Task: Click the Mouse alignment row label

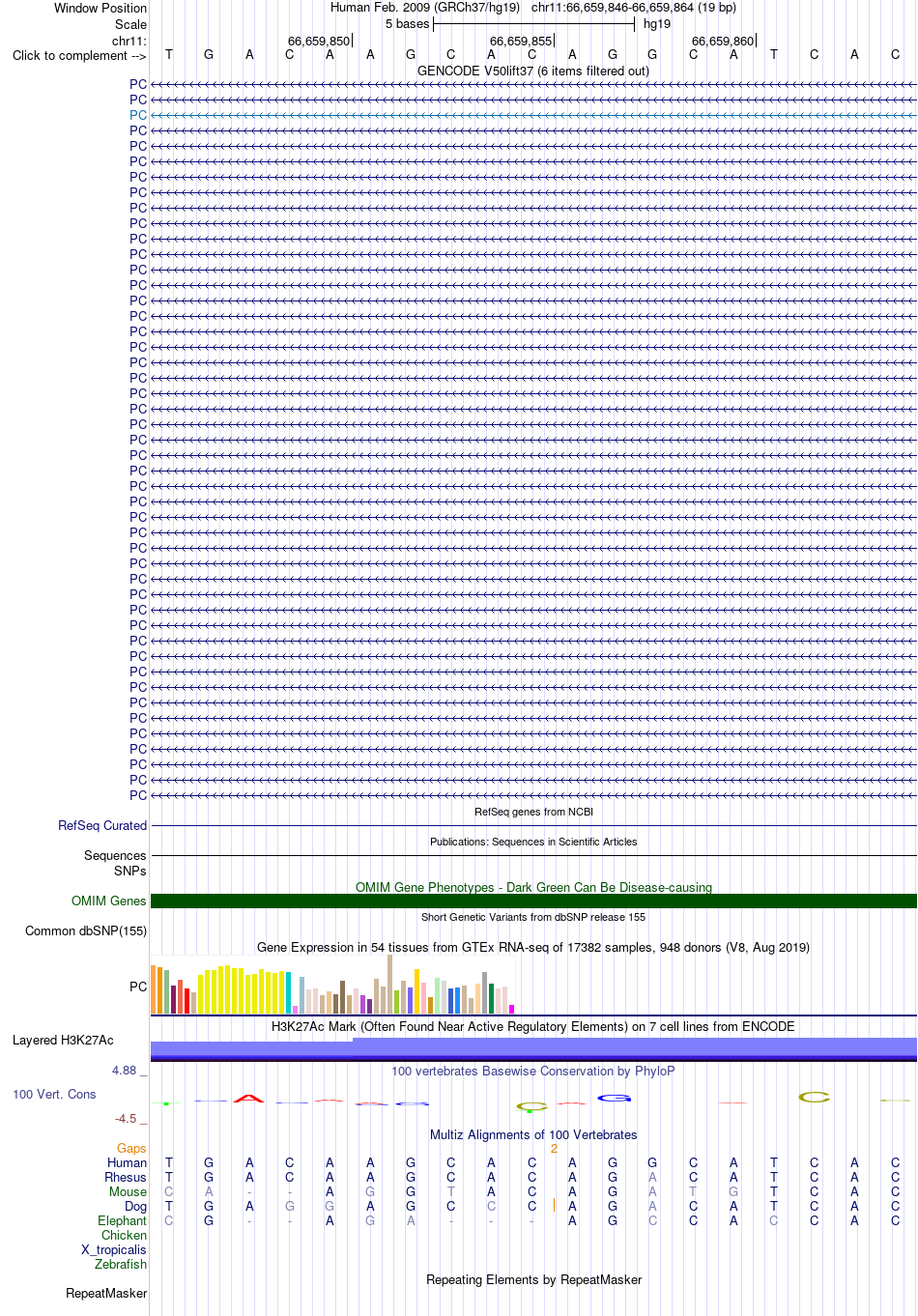Action: coord(128,1191)
